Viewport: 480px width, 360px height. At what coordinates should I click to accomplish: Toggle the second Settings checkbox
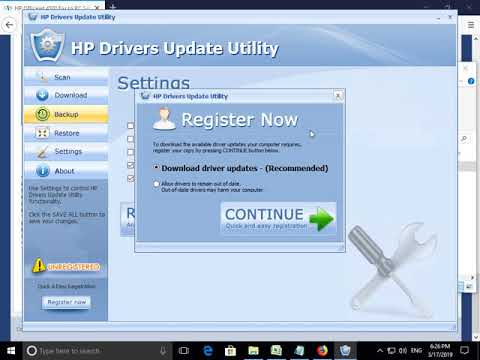[x=131, y=139]
